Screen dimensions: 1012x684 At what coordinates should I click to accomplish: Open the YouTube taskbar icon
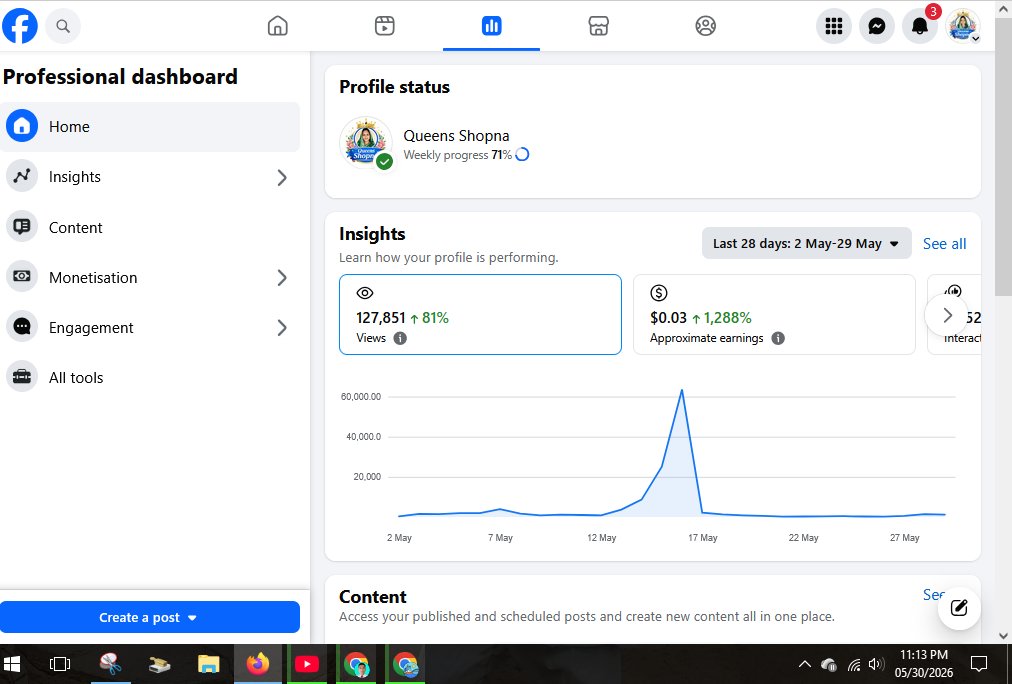307,663
